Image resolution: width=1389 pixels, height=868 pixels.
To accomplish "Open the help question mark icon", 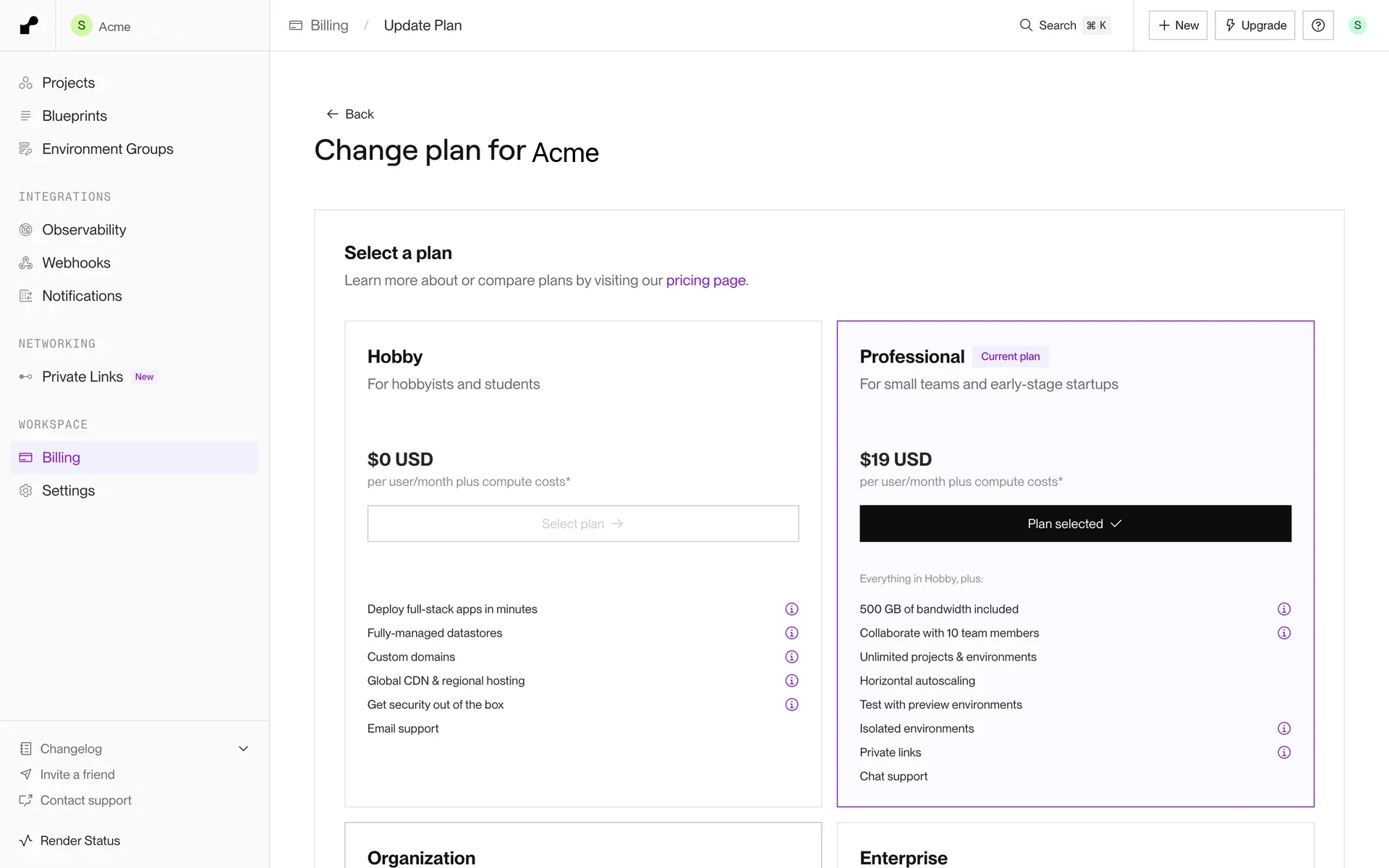I will coord(1318,25).
